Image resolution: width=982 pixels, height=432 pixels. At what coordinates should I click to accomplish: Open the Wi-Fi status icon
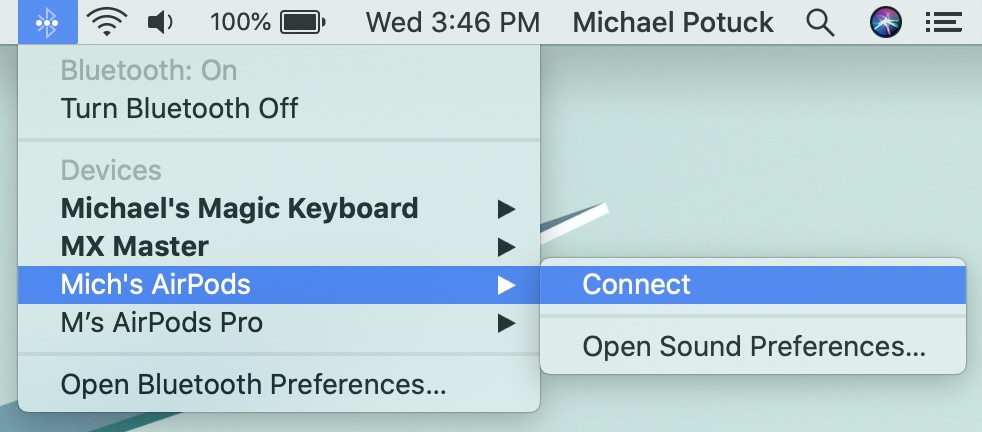[x=105, y=21]
